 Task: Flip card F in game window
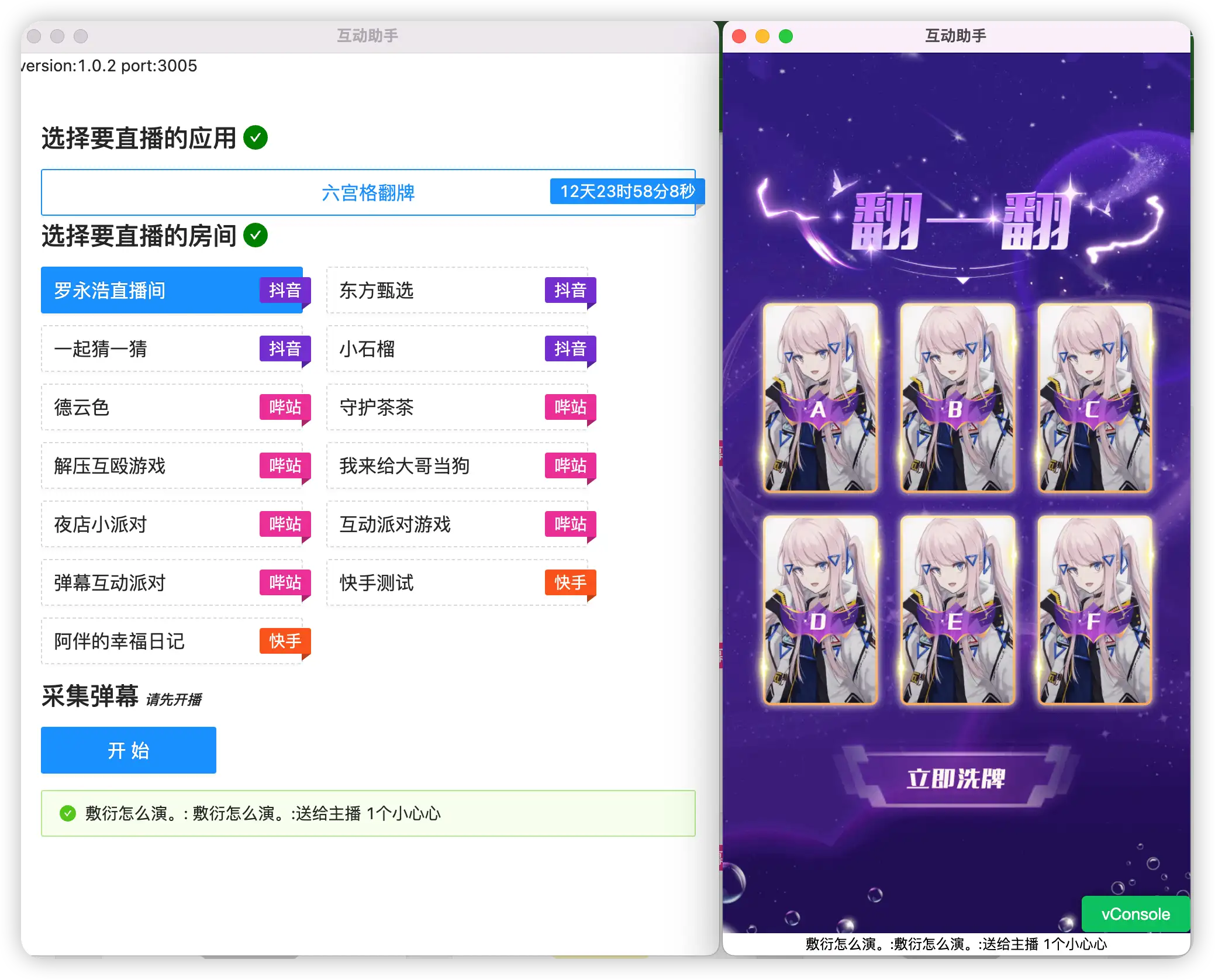1095,610
